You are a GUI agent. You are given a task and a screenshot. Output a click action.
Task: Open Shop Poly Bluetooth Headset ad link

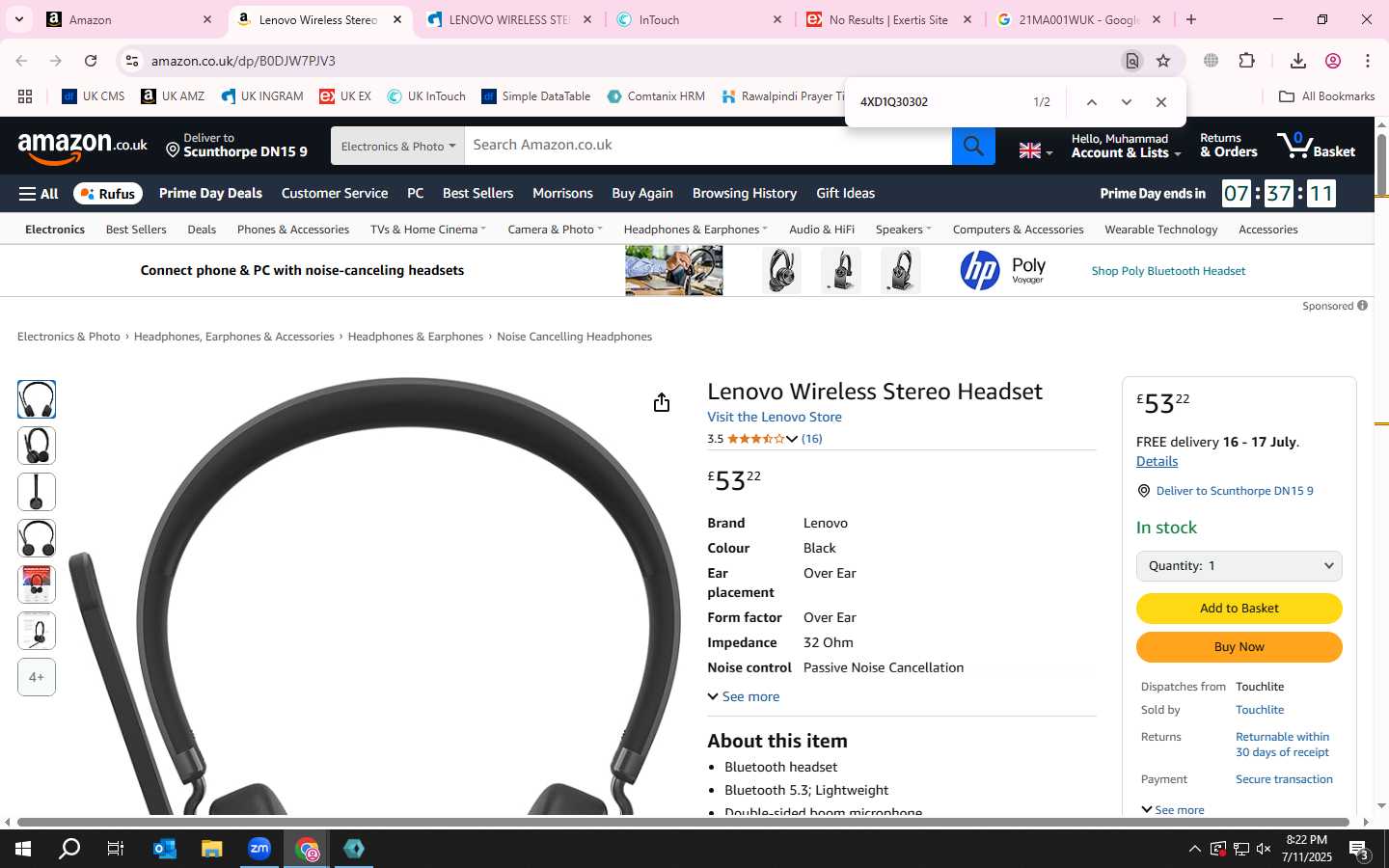(x=1168, y=271)
